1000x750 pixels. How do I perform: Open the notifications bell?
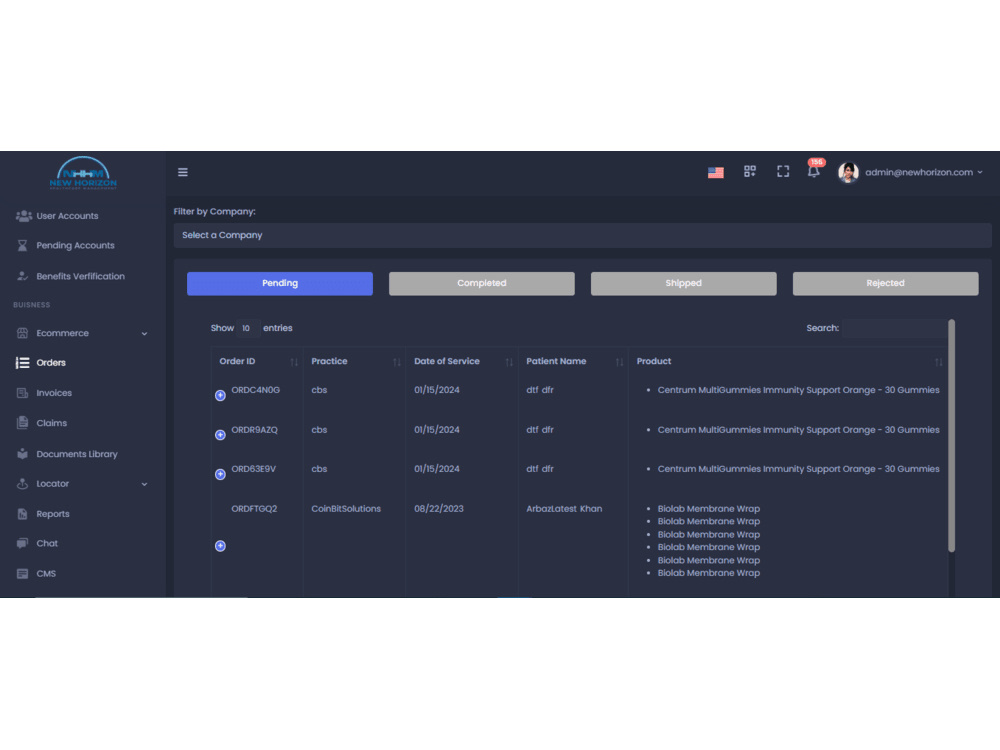tap(814, 170)
